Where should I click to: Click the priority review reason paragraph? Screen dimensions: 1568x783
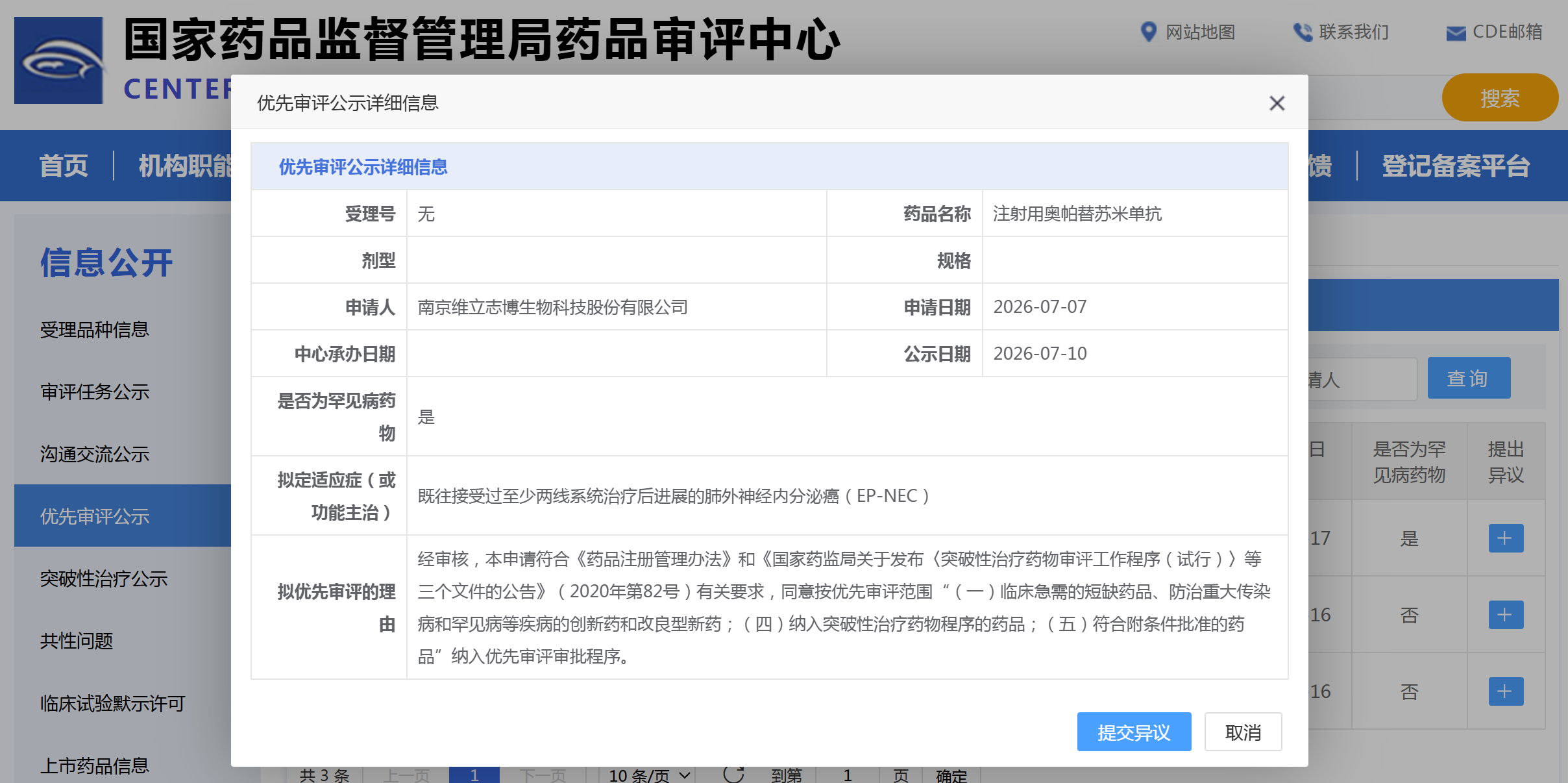(844, 608)
